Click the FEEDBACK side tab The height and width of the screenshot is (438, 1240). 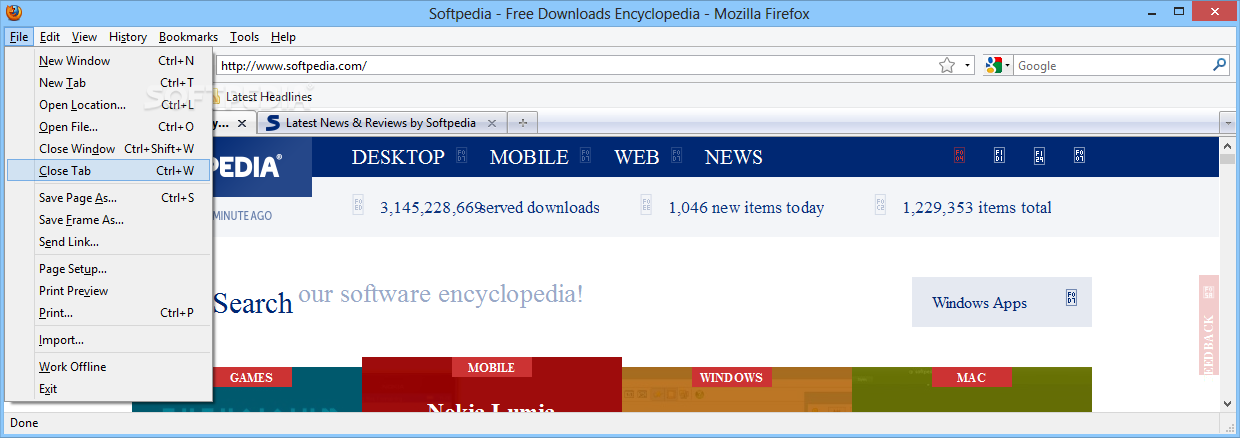point(1209,325)
